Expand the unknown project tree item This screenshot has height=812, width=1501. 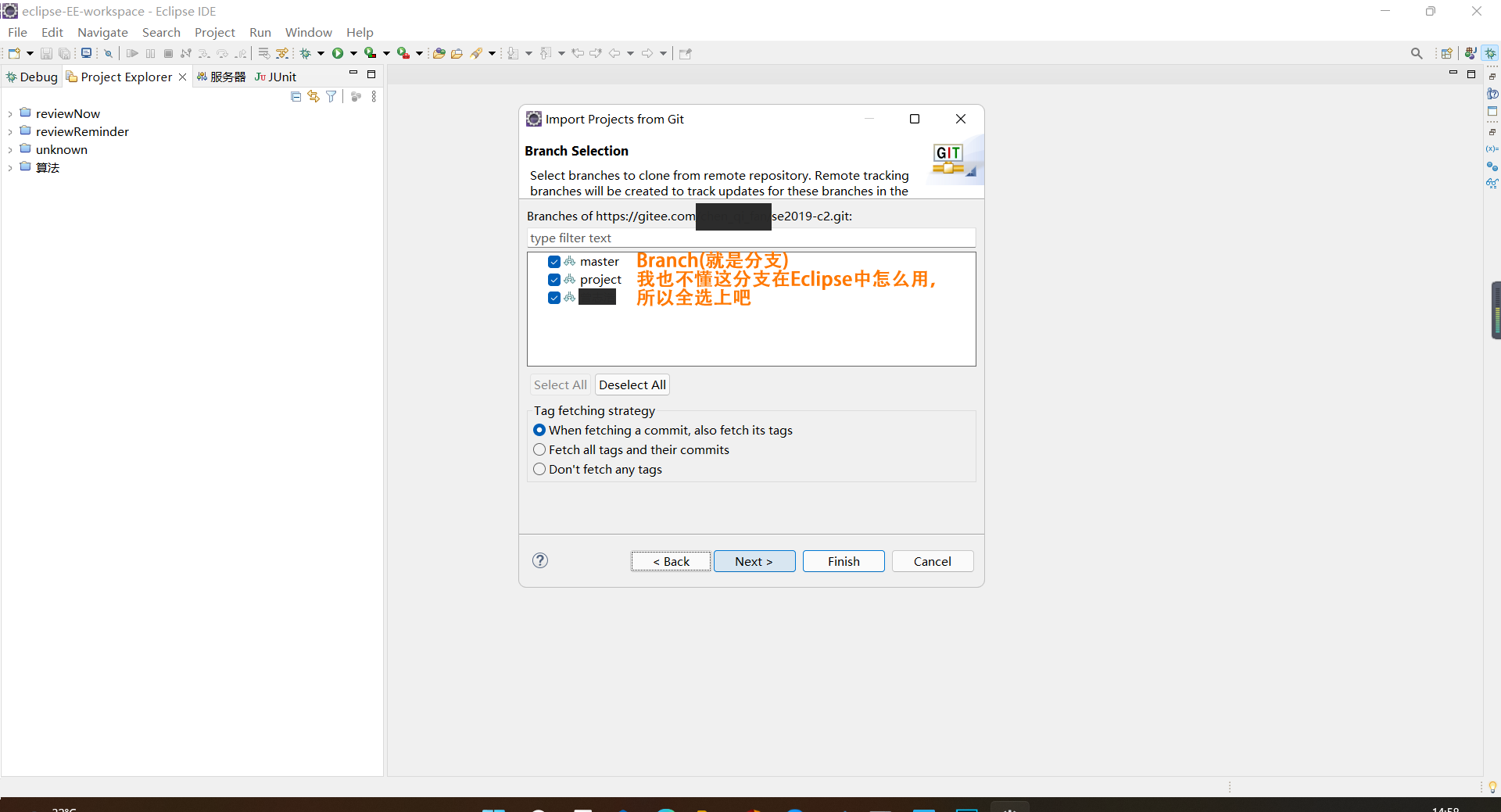[9, 149]
